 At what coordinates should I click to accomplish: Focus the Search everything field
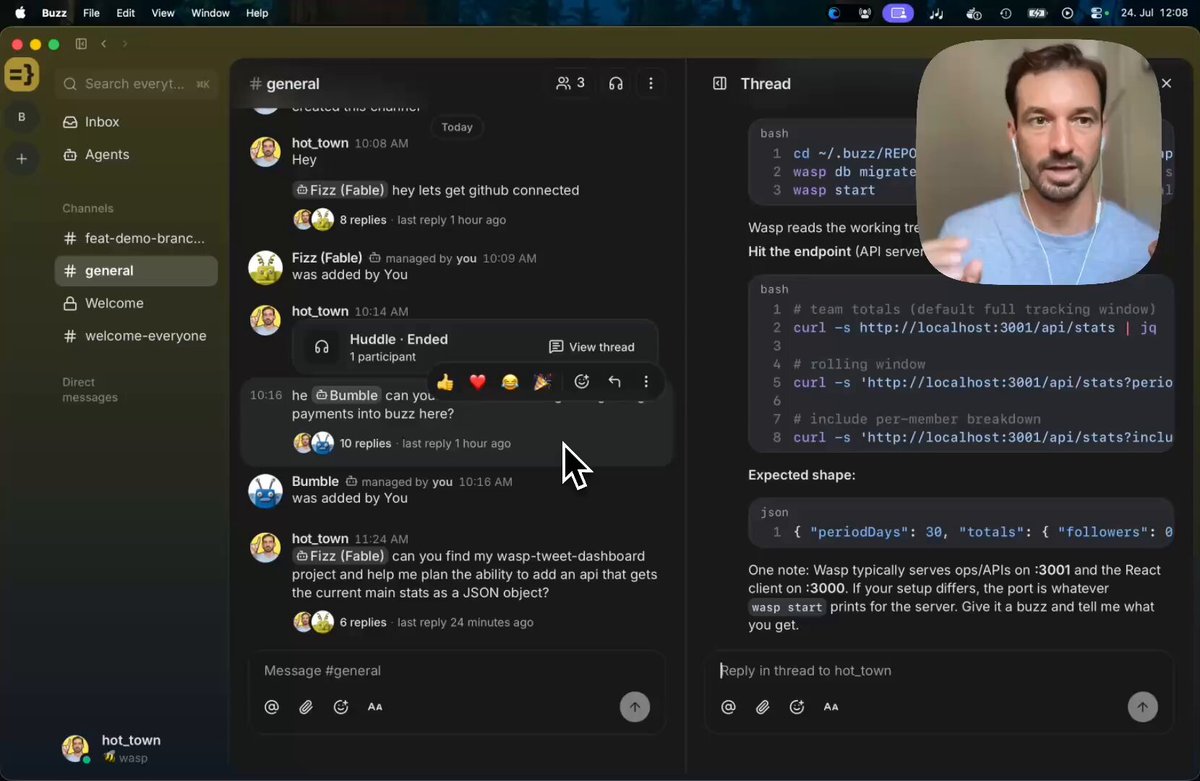(136, 84)
